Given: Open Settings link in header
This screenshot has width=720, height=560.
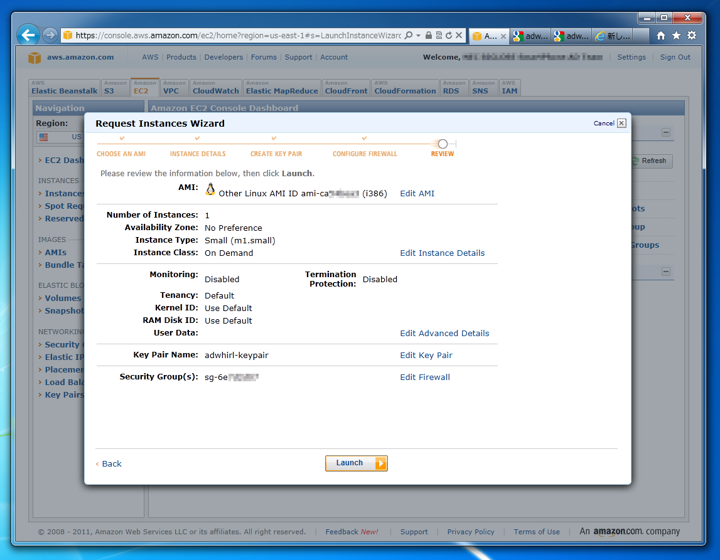Looking at the screenshot, I should (x=631, y=57).
